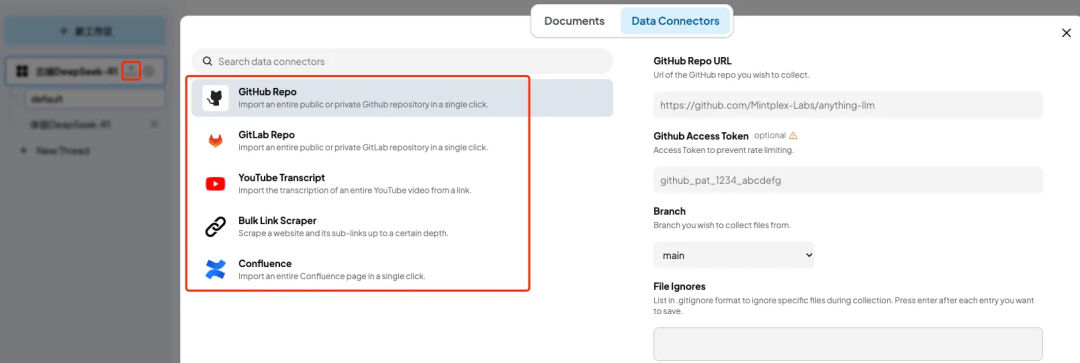Viewport: 1080px width, 363px height.
Task: Click the YouTube Transcript play icon
Action: [x=216, y=184]
